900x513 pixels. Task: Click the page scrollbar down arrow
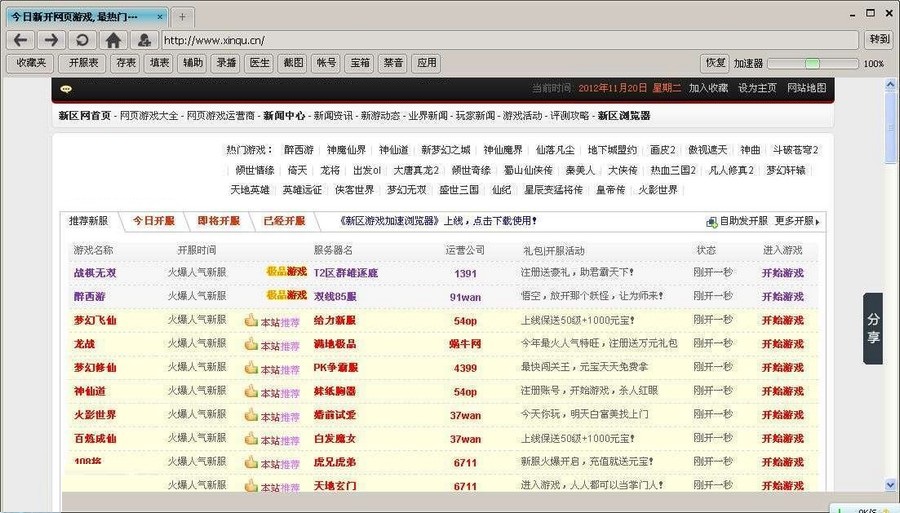click(x=890, y=485)
